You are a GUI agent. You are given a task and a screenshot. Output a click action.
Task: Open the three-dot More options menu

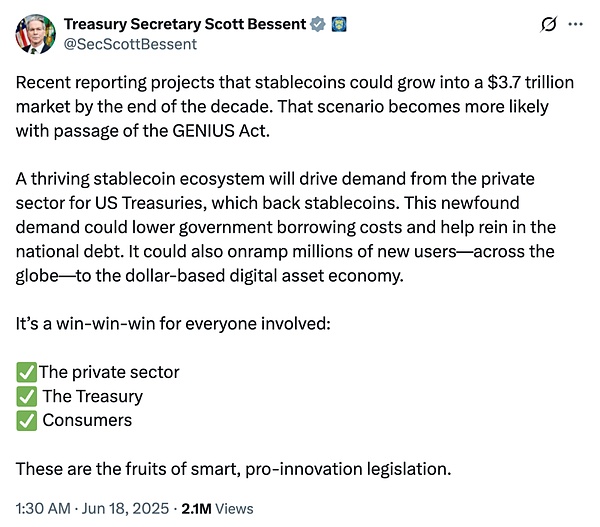[576, 24]
